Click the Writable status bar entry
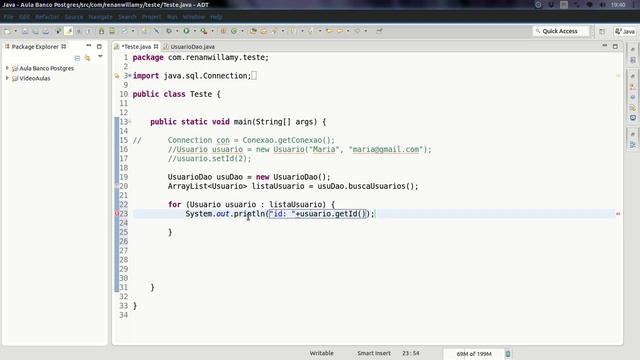This screenshot has height=360, width=640. point(321,353)
